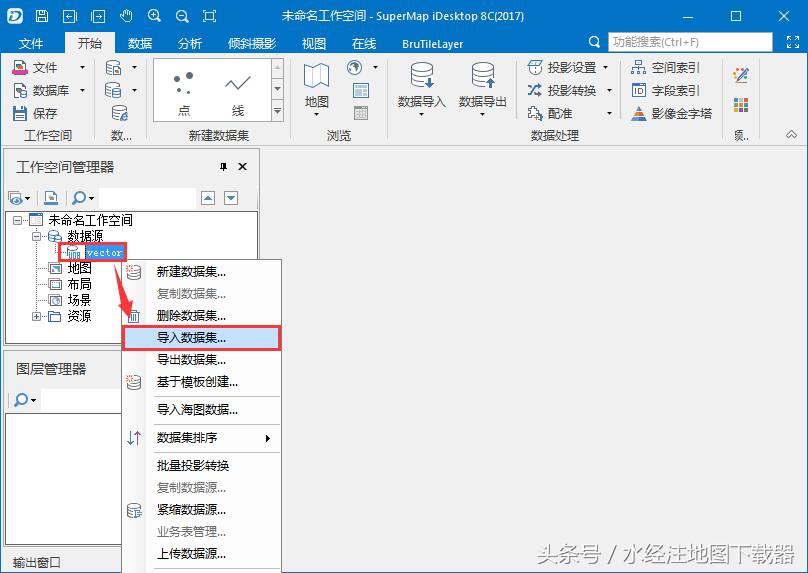This screenshot has width=808, height=573.
Task: Choose 新建数据集... in context menu
Action: [202, 272]
